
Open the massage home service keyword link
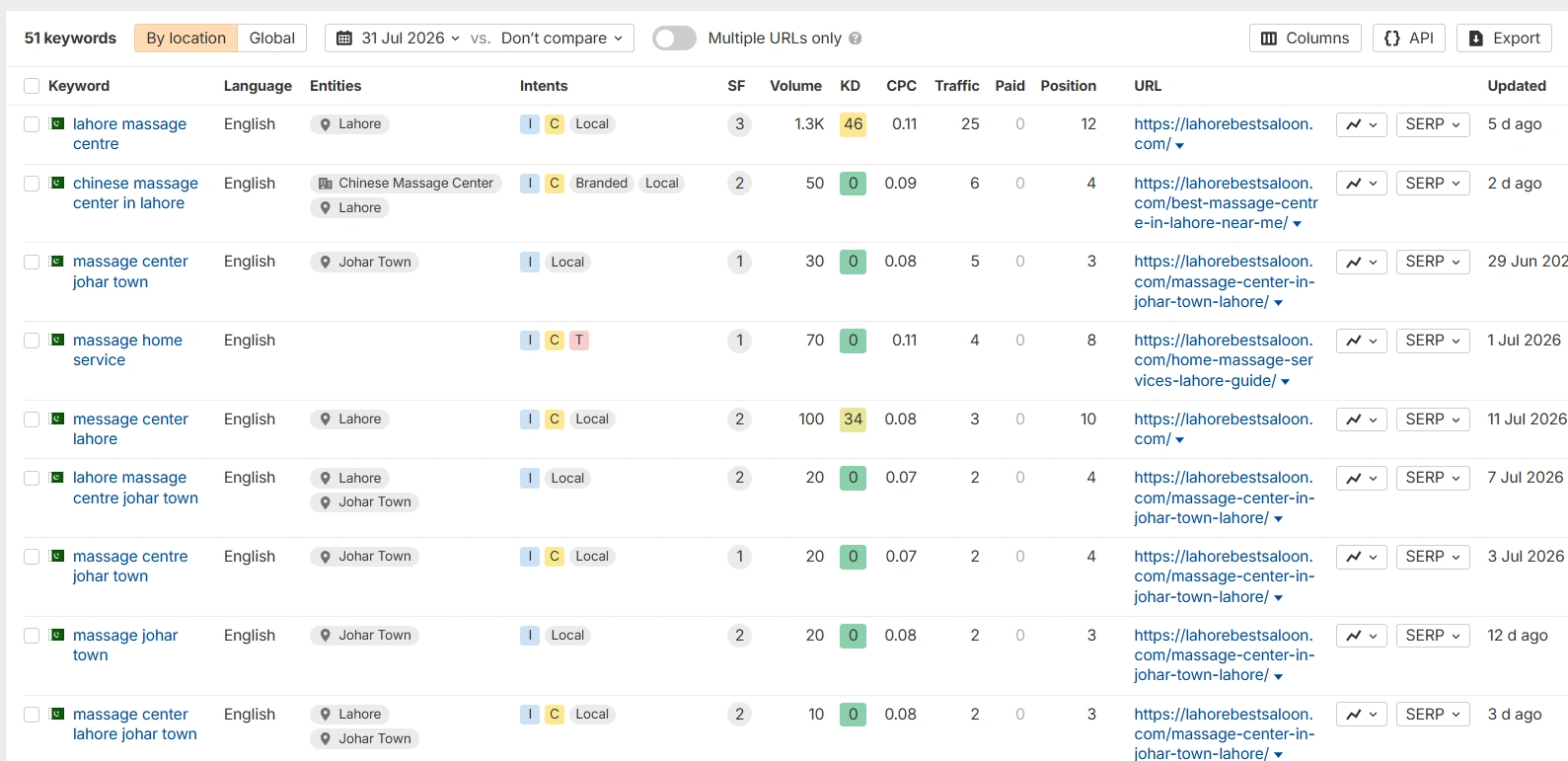click(x=127, y=350)
